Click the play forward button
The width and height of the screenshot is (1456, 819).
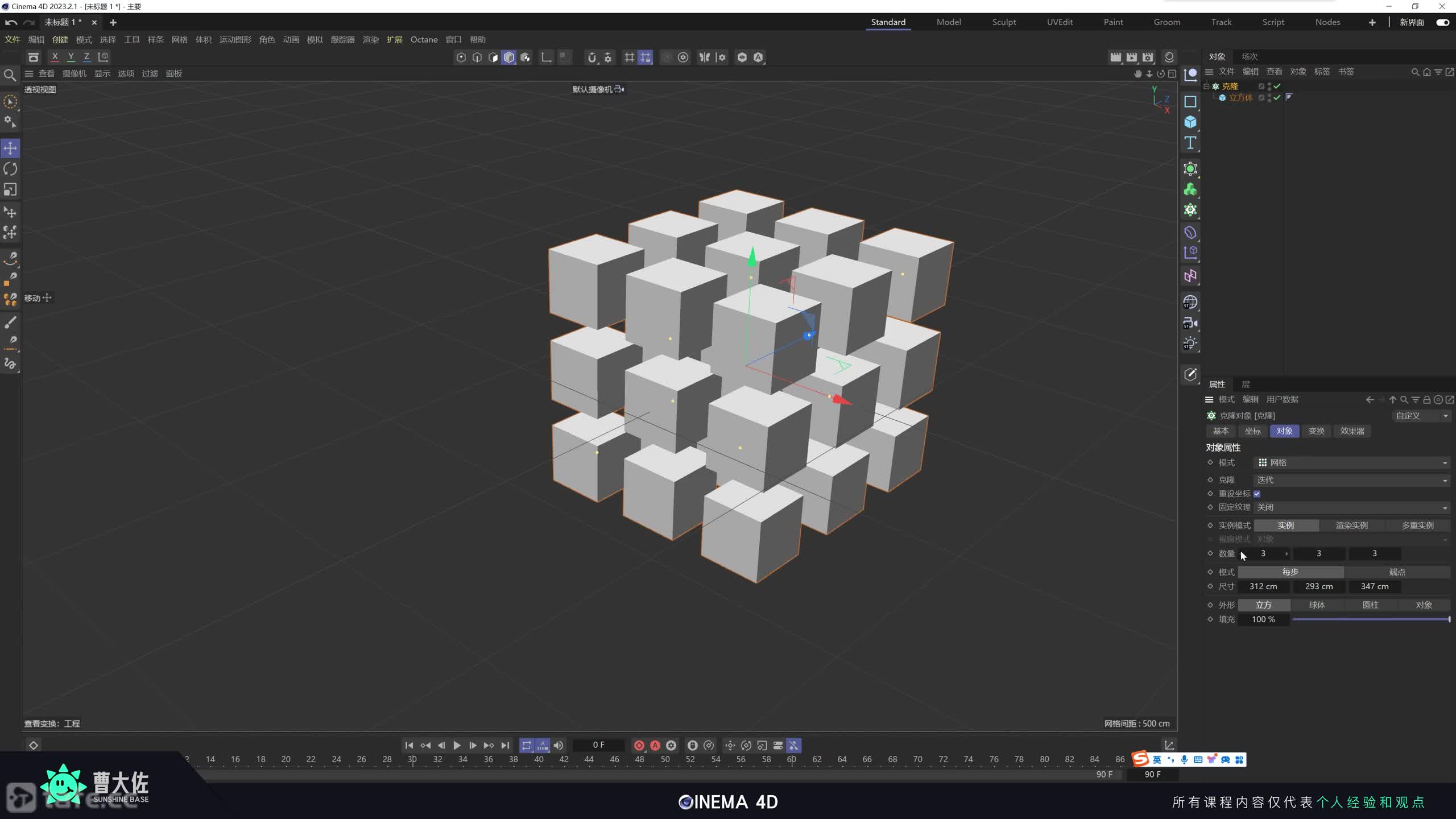point(457,745)
